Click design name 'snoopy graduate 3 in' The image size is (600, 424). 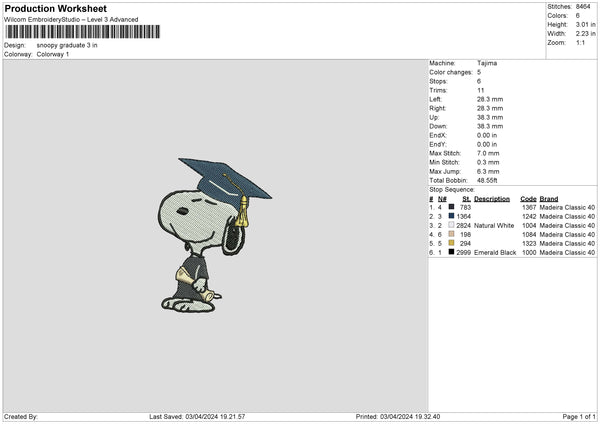67,45
